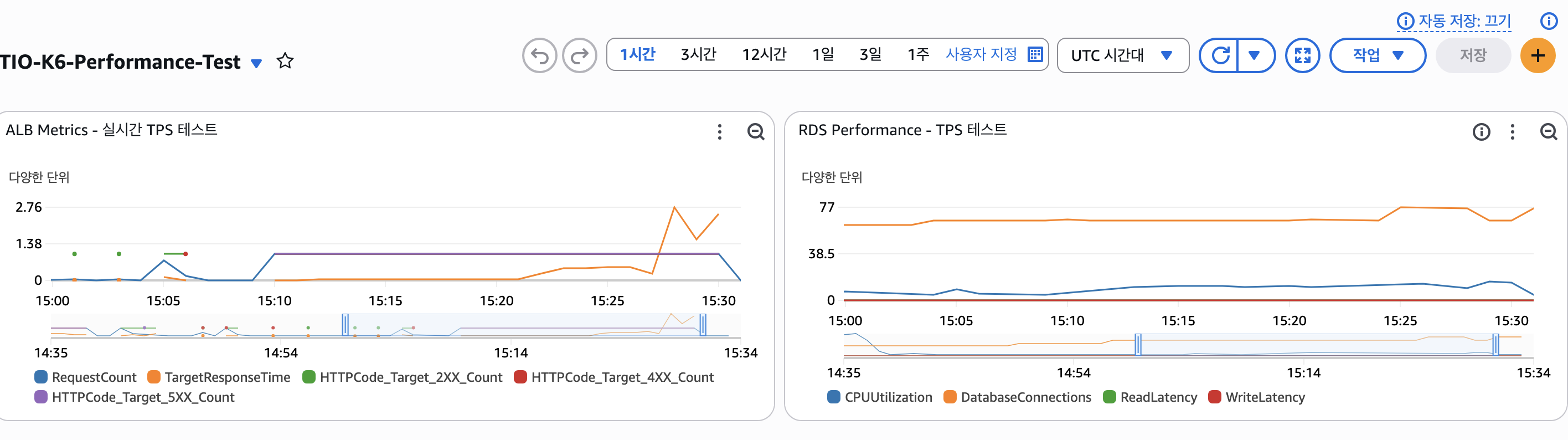Click ALB mini-timeline left range handle
This screenshot has height=440, width=1568.
click(x=345, y=325)
